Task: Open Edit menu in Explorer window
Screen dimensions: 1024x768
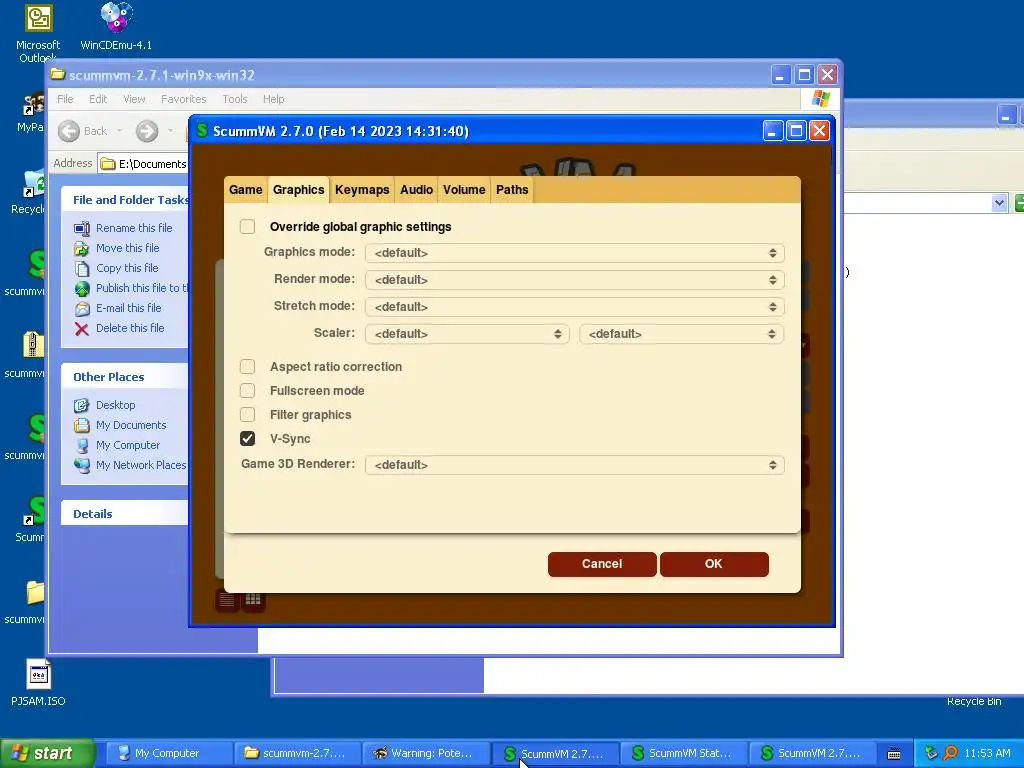Action: point(98,99)
